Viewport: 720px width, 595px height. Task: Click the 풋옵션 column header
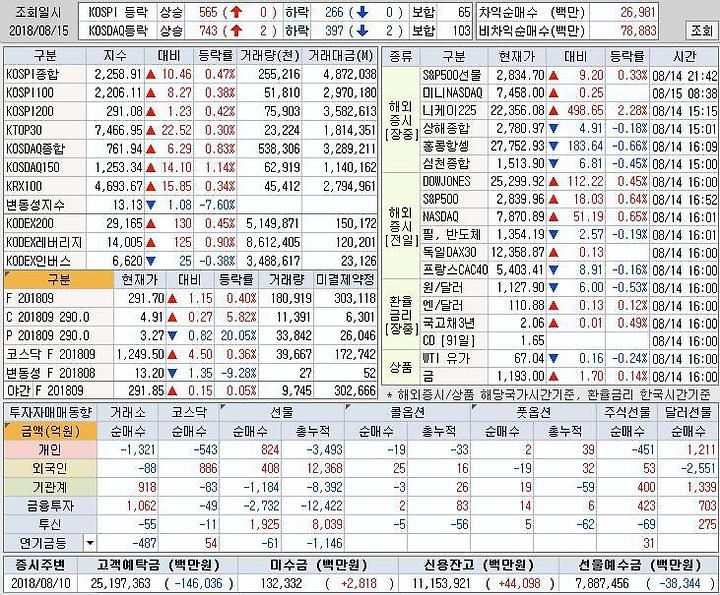[534, 412]
